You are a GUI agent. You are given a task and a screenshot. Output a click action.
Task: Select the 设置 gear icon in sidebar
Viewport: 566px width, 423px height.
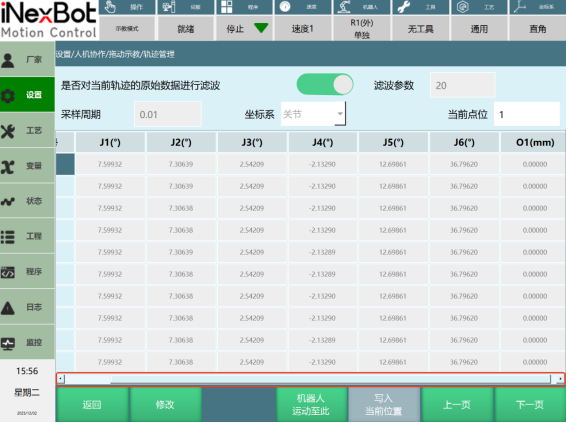tap(8, 96)
